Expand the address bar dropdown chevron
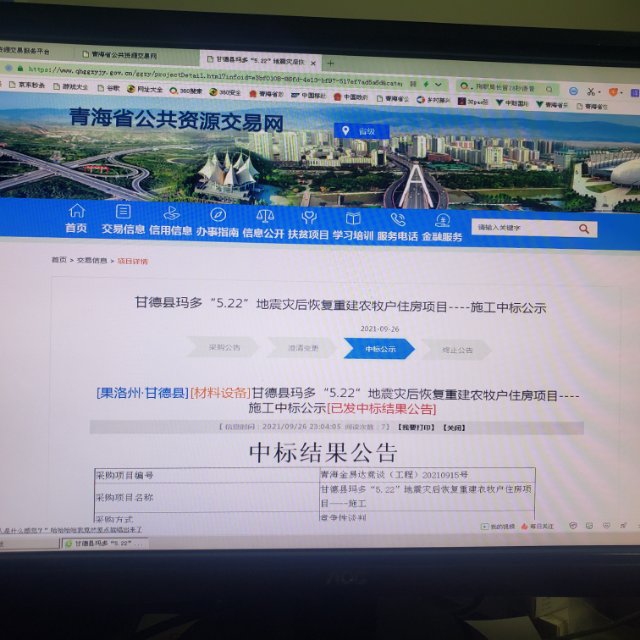The image size is (640, 640). (438, 84)
